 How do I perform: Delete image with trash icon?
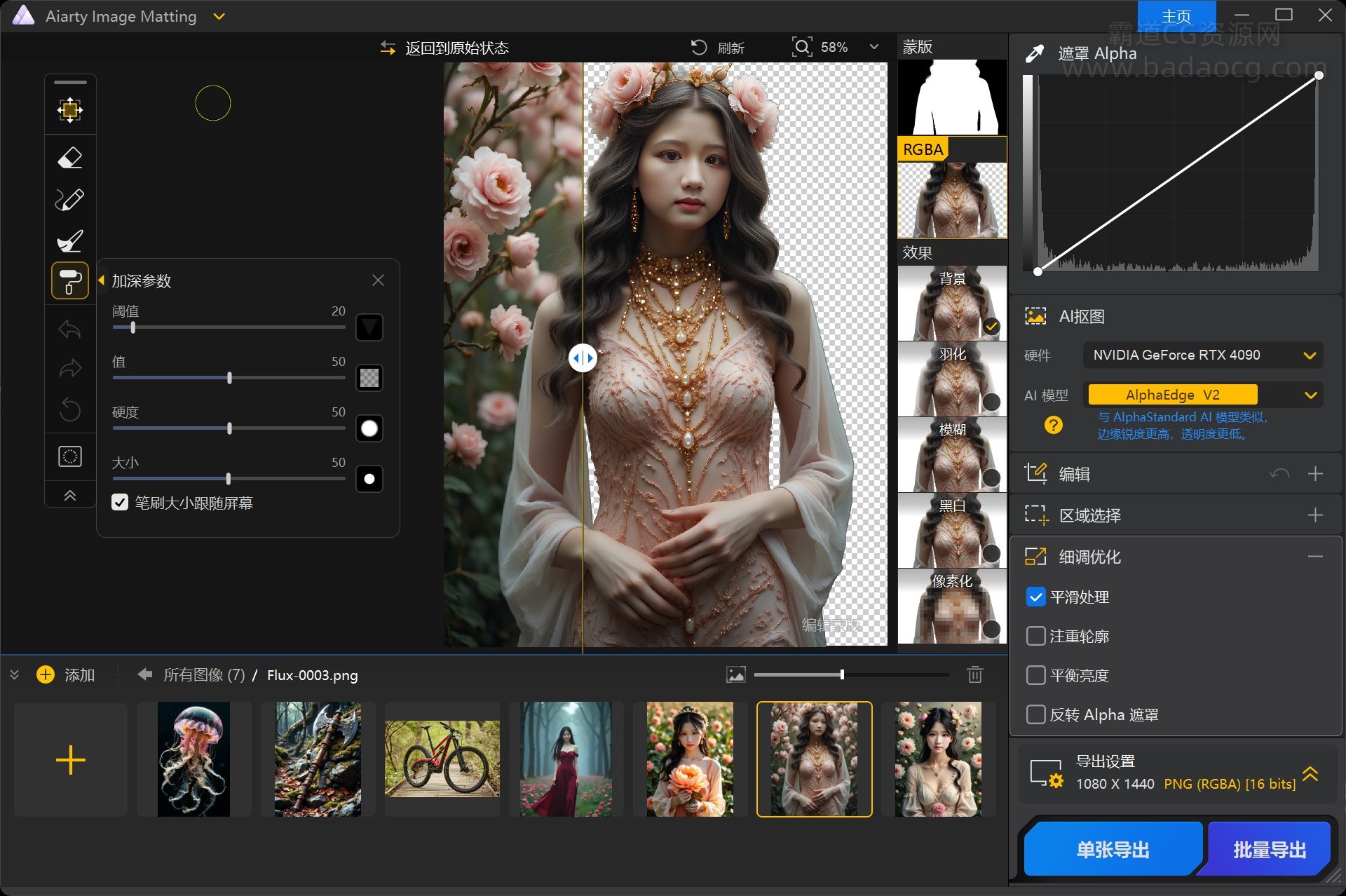click(x=974, y=675)
